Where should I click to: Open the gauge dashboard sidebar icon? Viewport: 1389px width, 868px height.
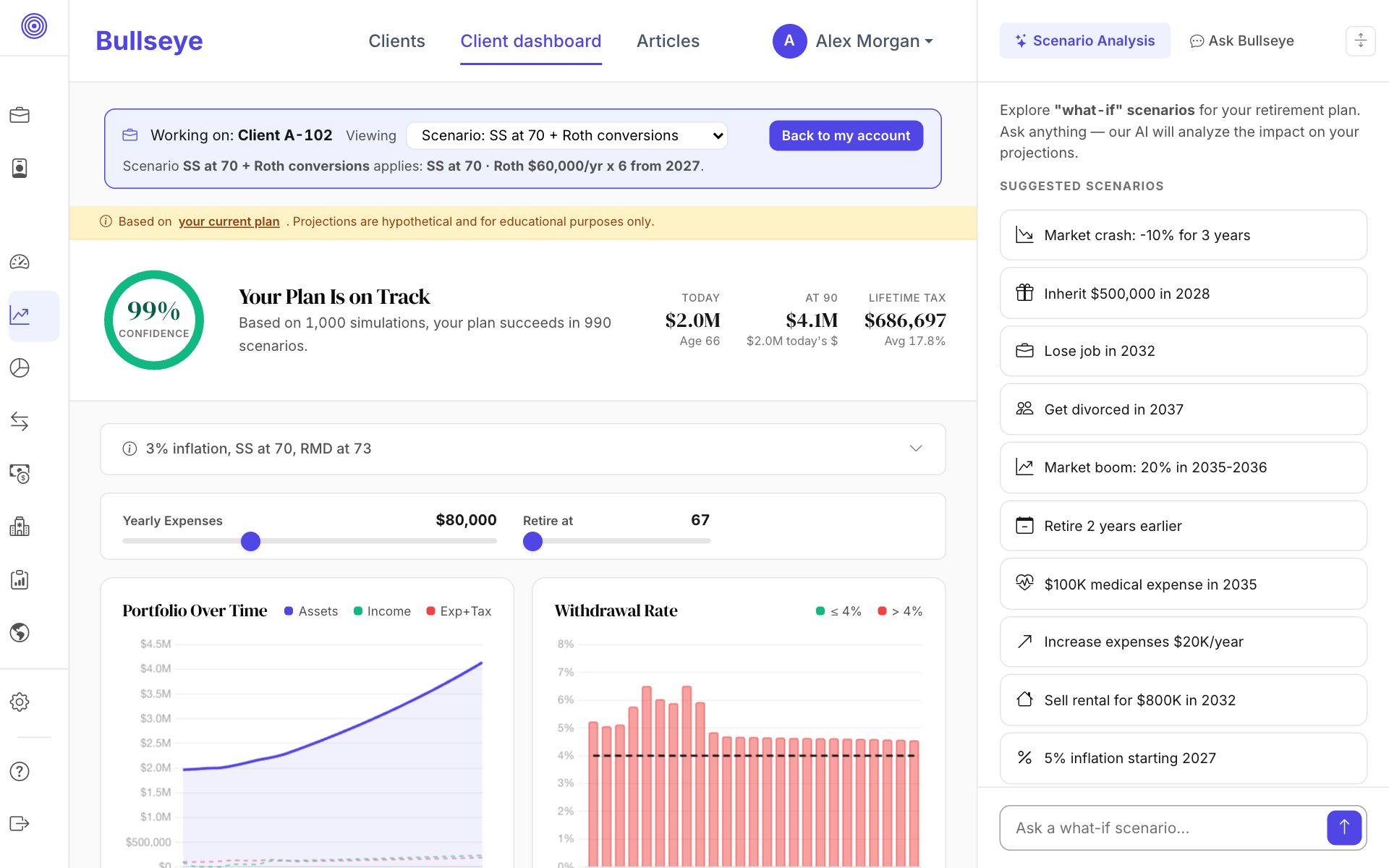click(x=20, y=262)
